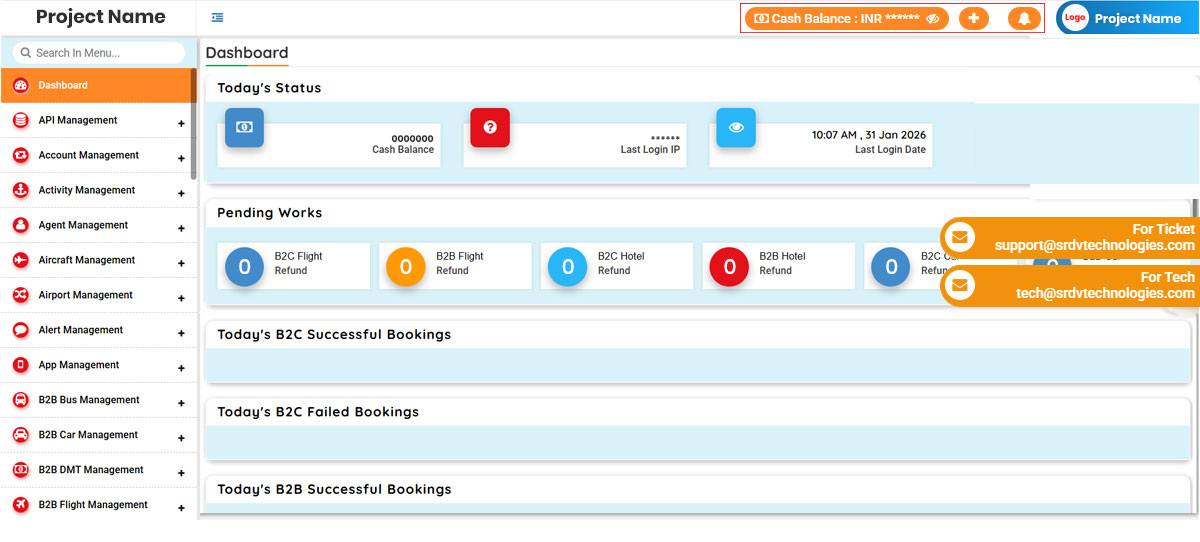Click the blue eye icon for Last Login Date
This screenshot has height=542, width=1200.
pos(736,127)
